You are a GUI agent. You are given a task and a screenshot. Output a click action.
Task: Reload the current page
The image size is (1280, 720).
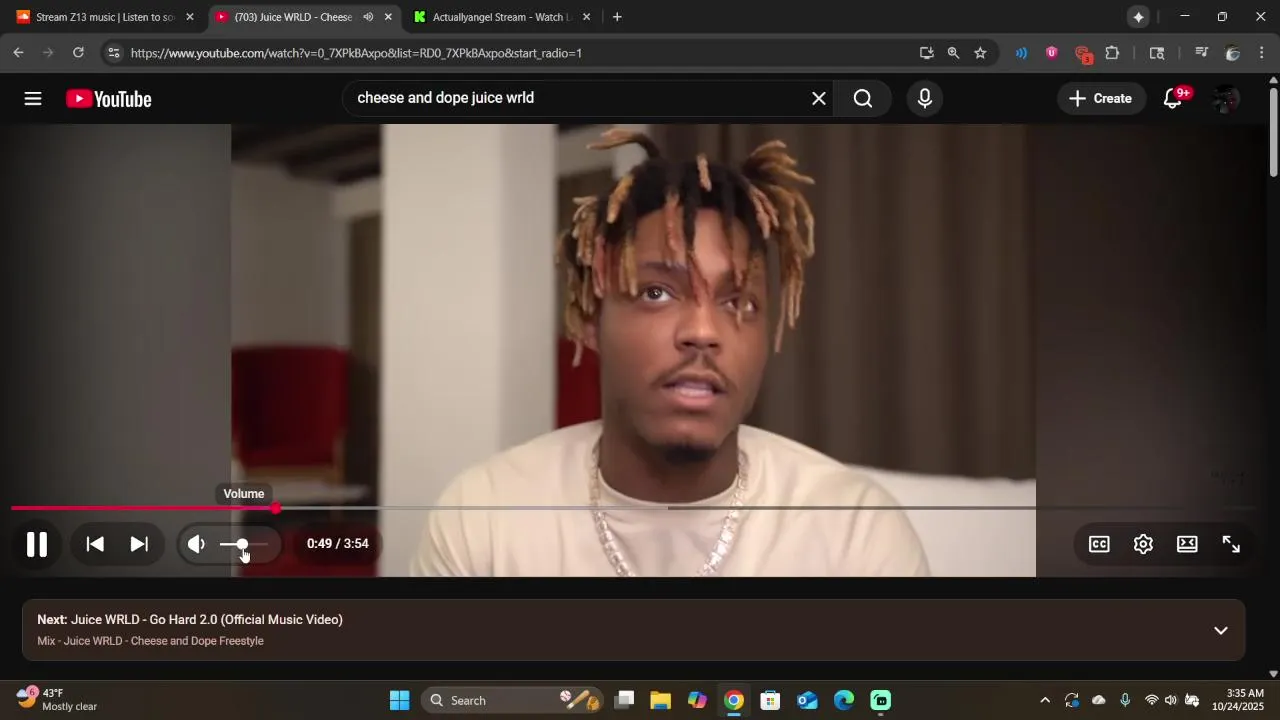click(x=78, y=53)
